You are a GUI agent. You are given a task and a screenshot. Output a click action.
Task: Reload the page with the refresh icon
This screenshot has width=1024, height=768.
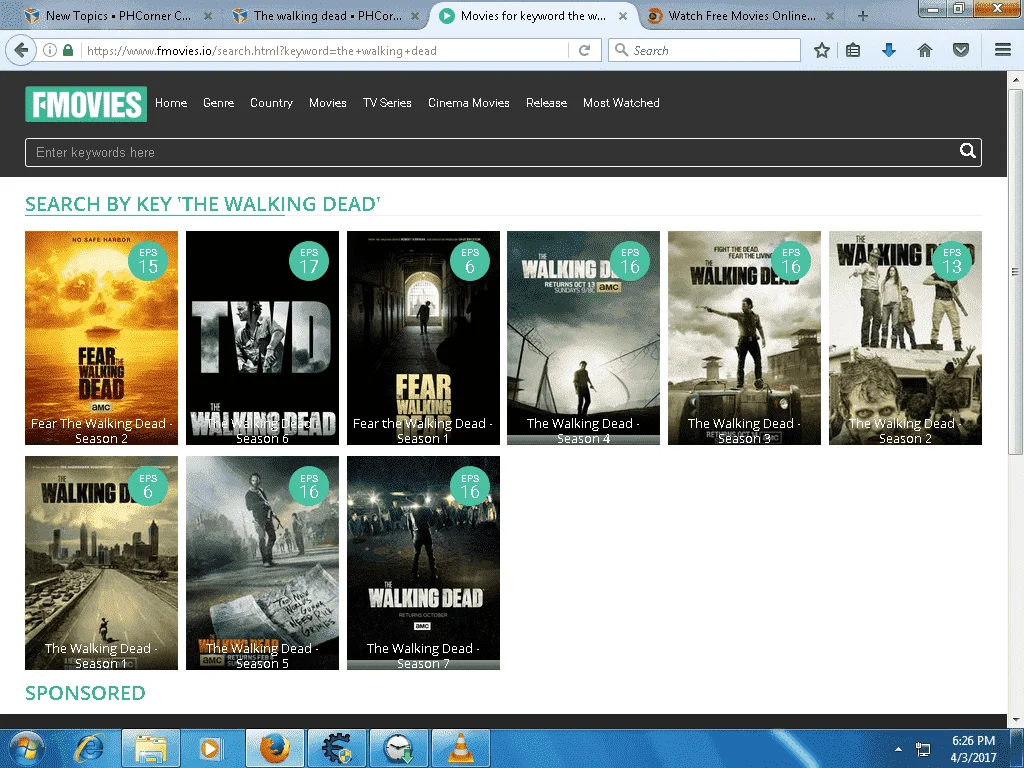[x=584, y=50]
